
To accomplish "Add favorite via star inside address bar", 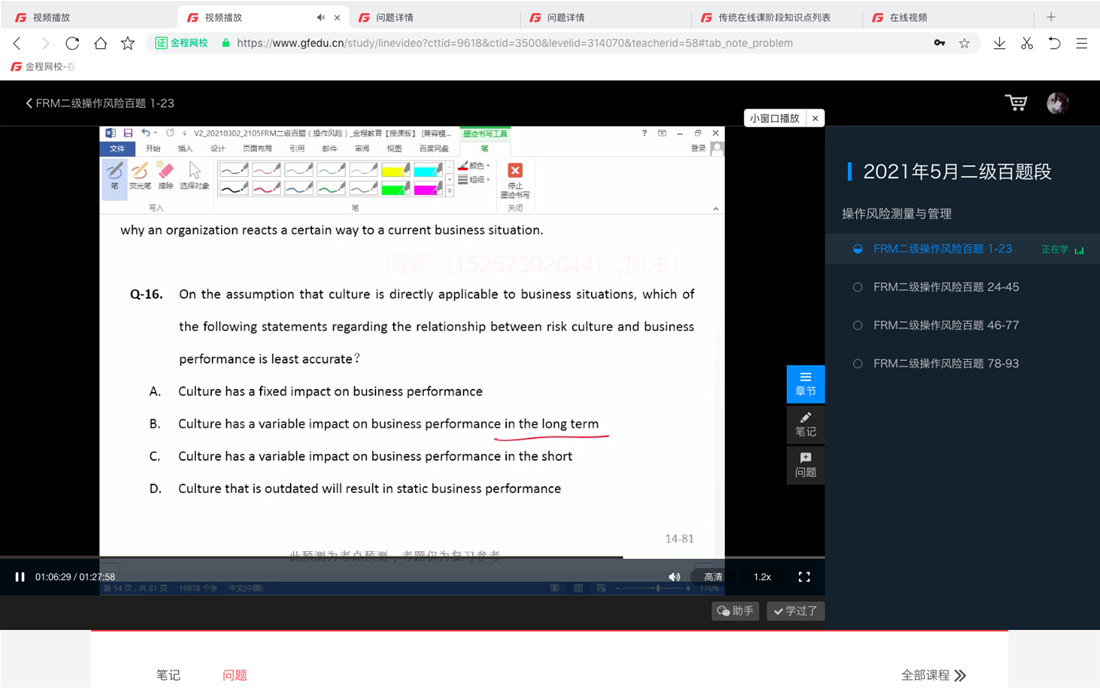I will tap(965, 43).
